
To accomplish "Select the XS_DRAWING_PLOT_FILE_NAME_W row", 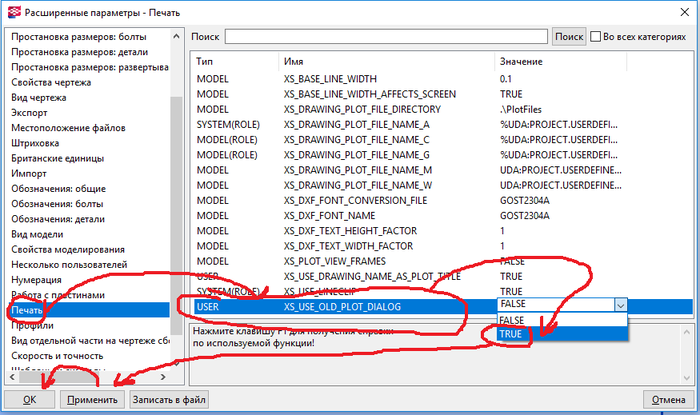I will tap(358, 185).
